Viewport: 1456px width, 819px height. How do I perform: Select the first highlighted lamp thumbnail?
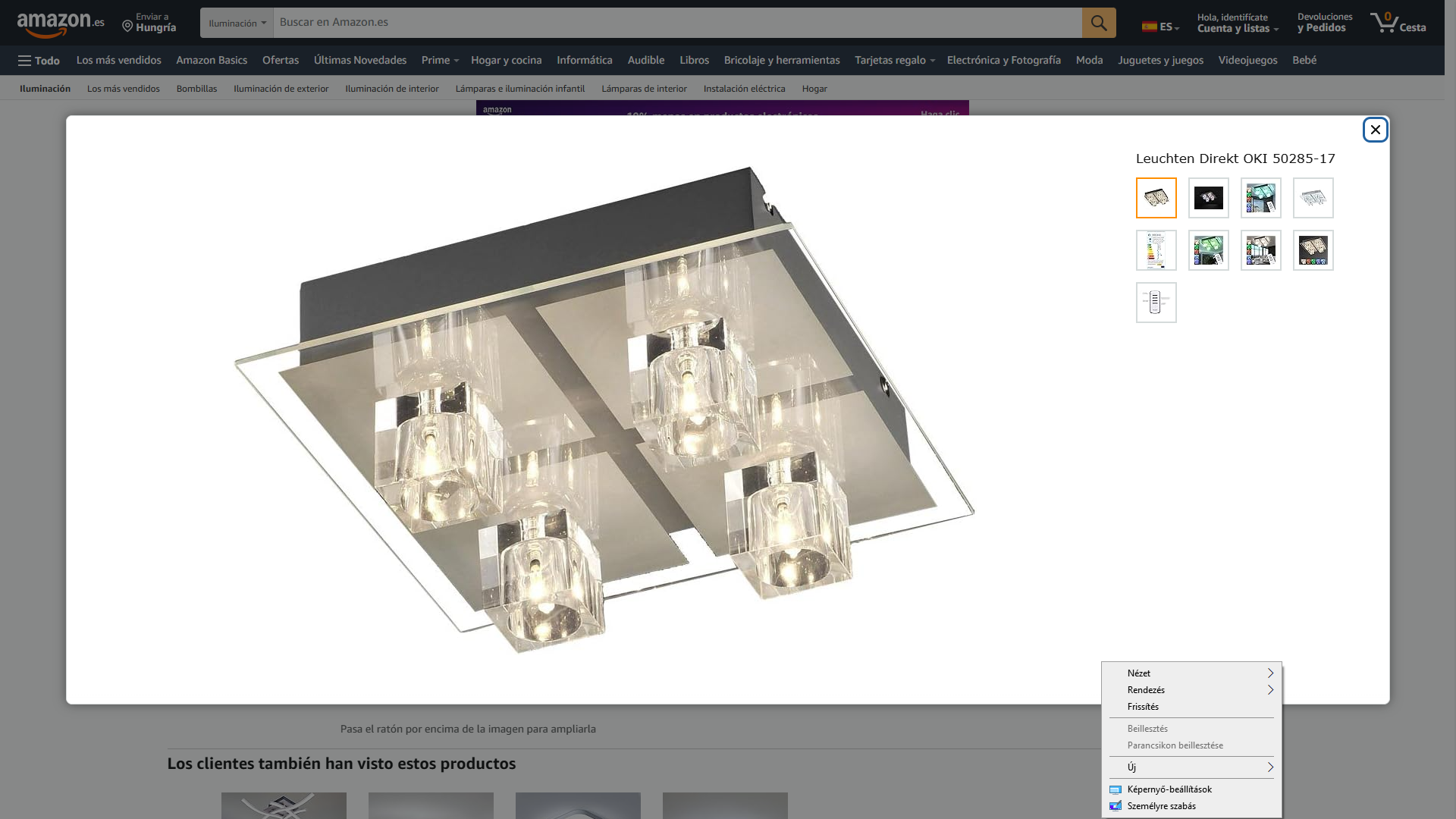tap(1156, 198)
